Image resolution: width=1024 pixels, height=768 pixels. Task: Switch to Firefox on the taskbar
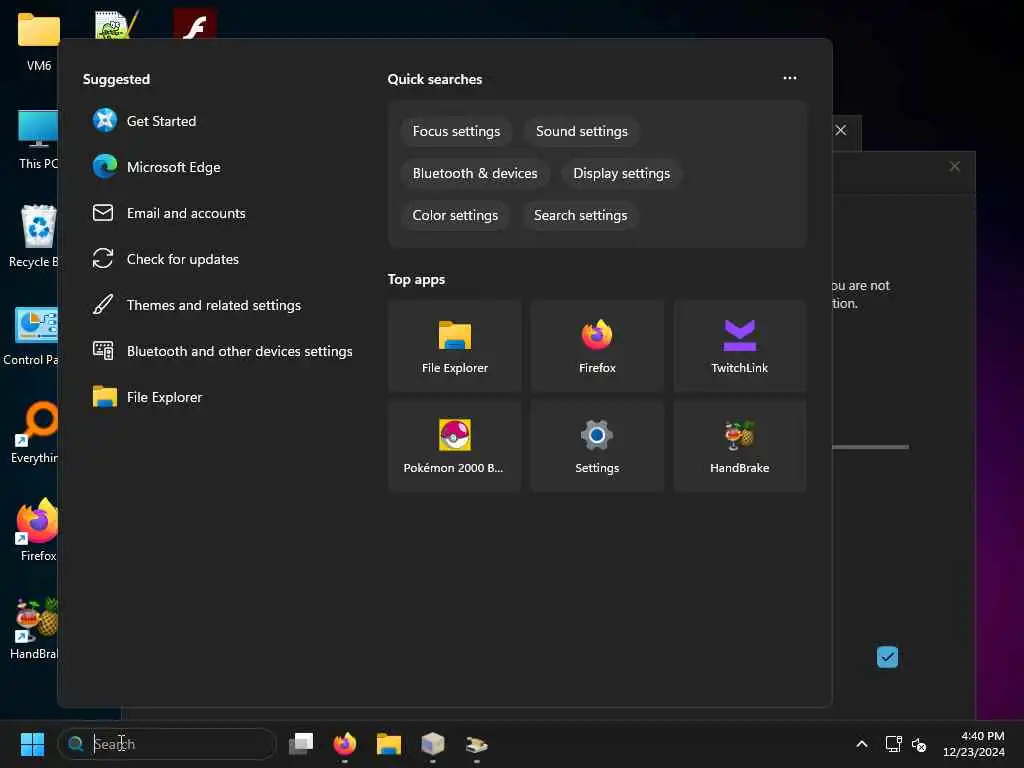(x=345, y=744)
